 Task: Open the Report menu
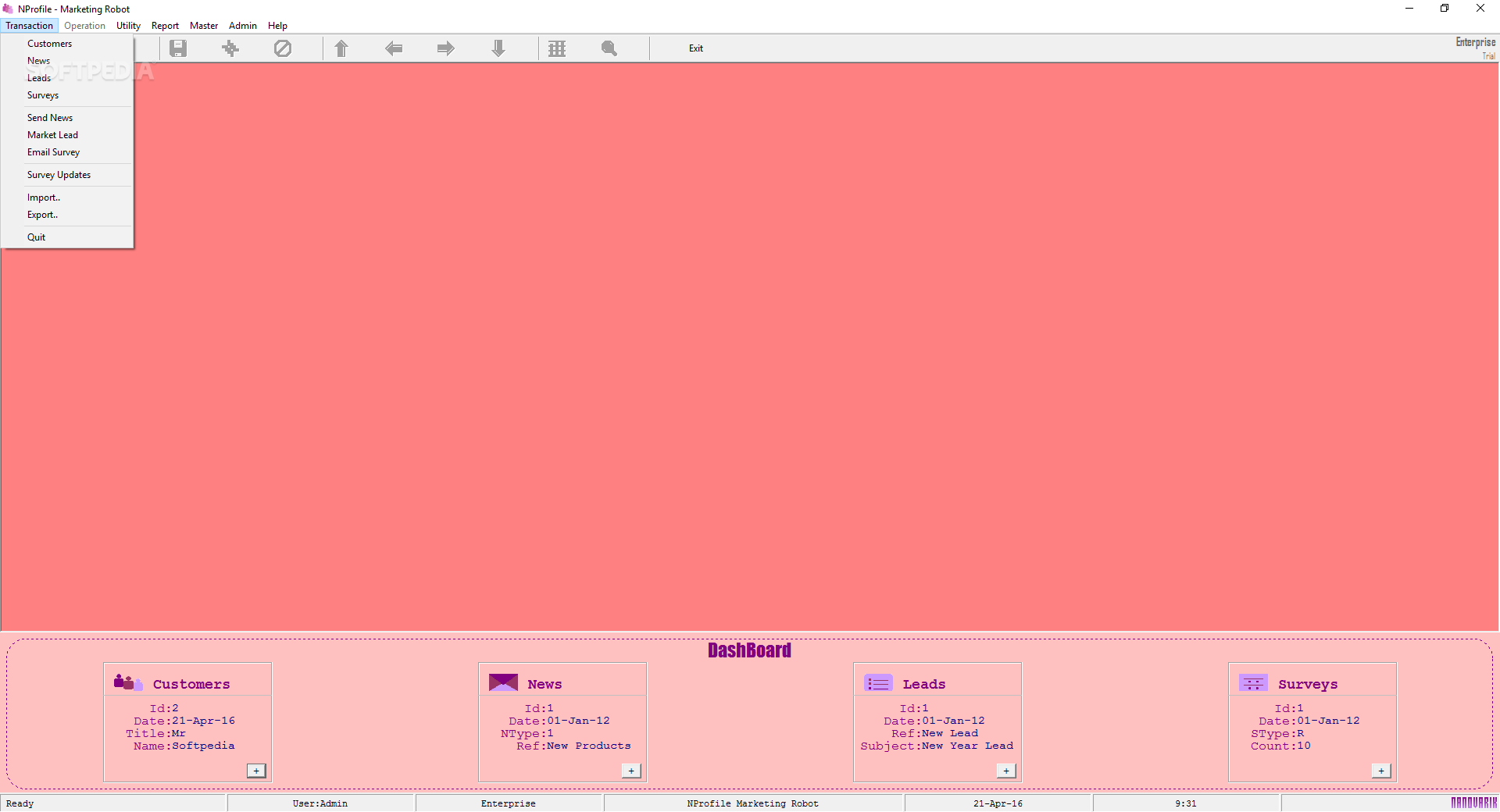[165, 26]
